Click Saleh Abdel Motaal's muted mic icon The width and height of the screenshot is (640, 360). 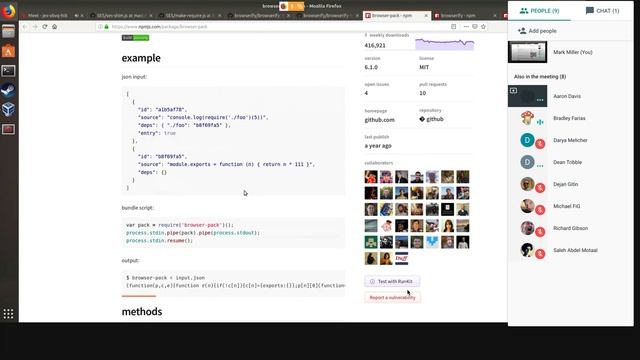pos(540,254)
